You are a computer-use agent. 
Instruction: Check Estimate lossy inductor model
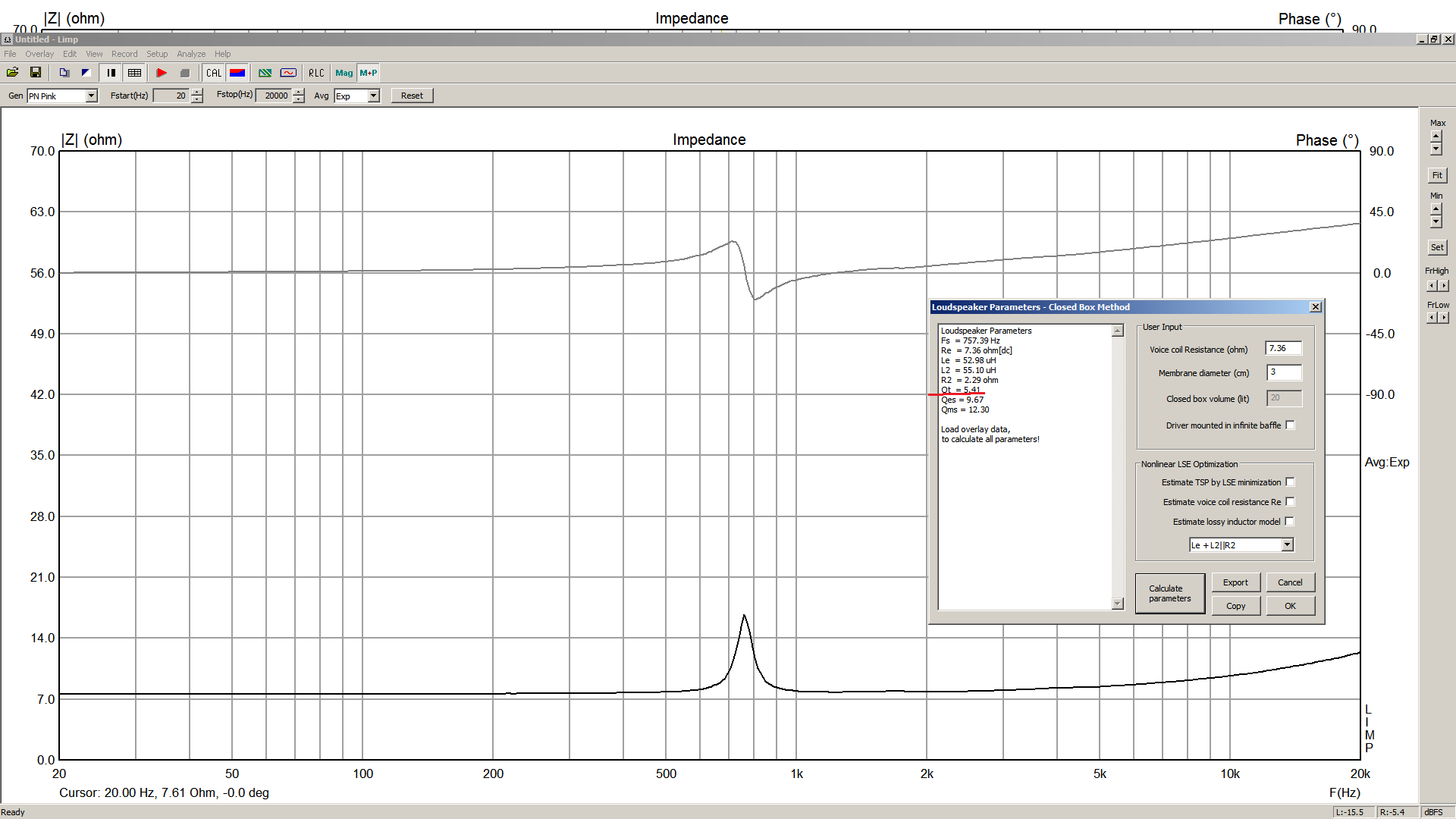click(x=1290, y=522)
